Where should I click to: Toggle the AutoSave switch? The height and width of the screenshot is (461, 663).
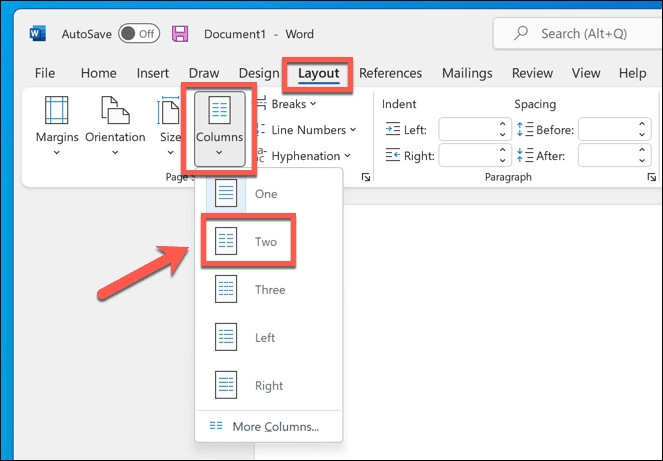click(139, 33)
